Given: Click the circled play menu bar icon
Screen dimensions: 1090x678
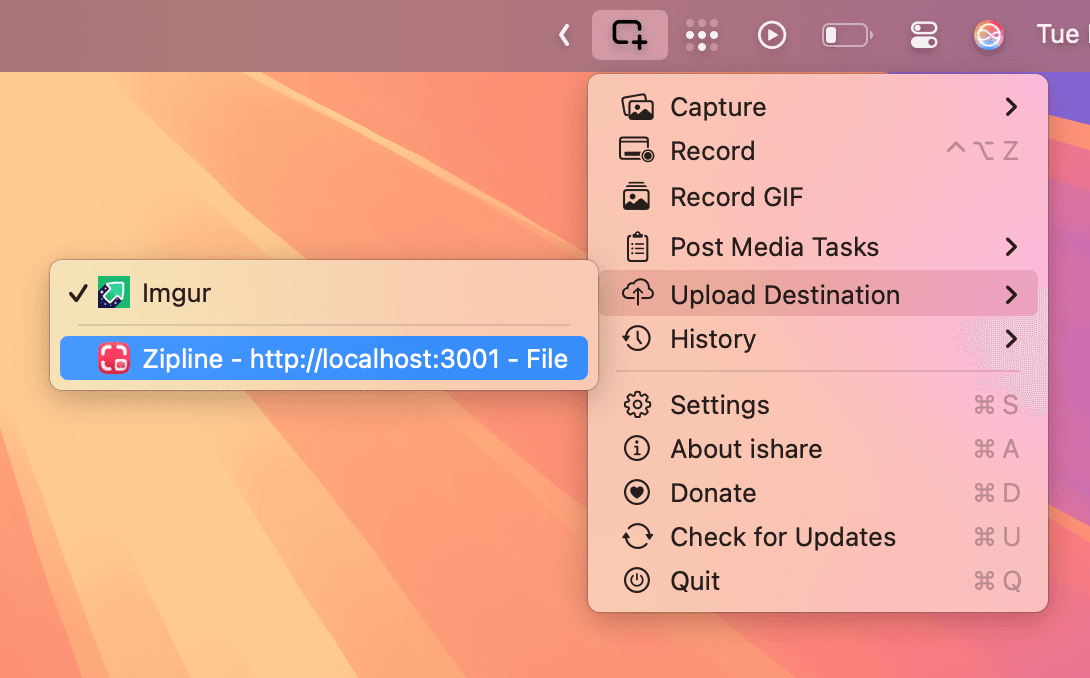Looking at the screenshot, I should tap(772, 35).
